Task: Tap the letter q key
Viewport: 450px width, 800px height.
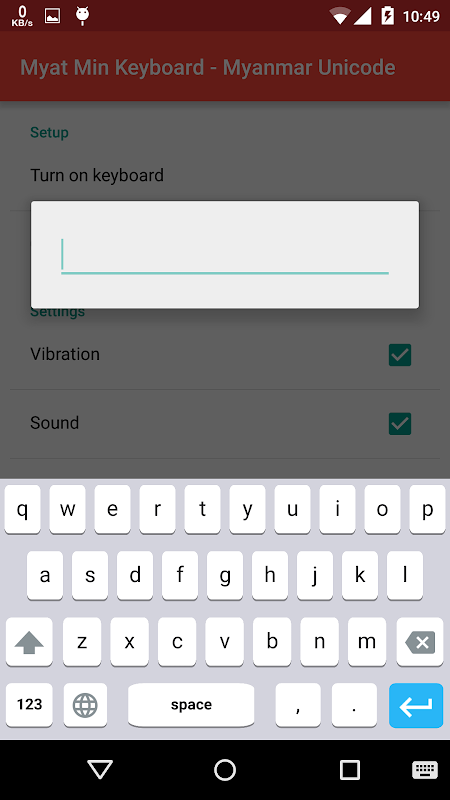Action: tap(22, 509)
